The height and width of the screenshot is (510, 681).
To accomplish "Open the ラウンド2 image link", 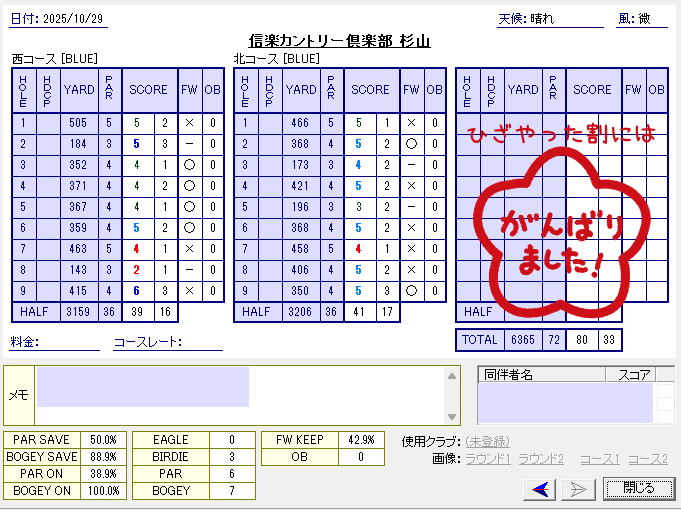I will click(541, 459).
